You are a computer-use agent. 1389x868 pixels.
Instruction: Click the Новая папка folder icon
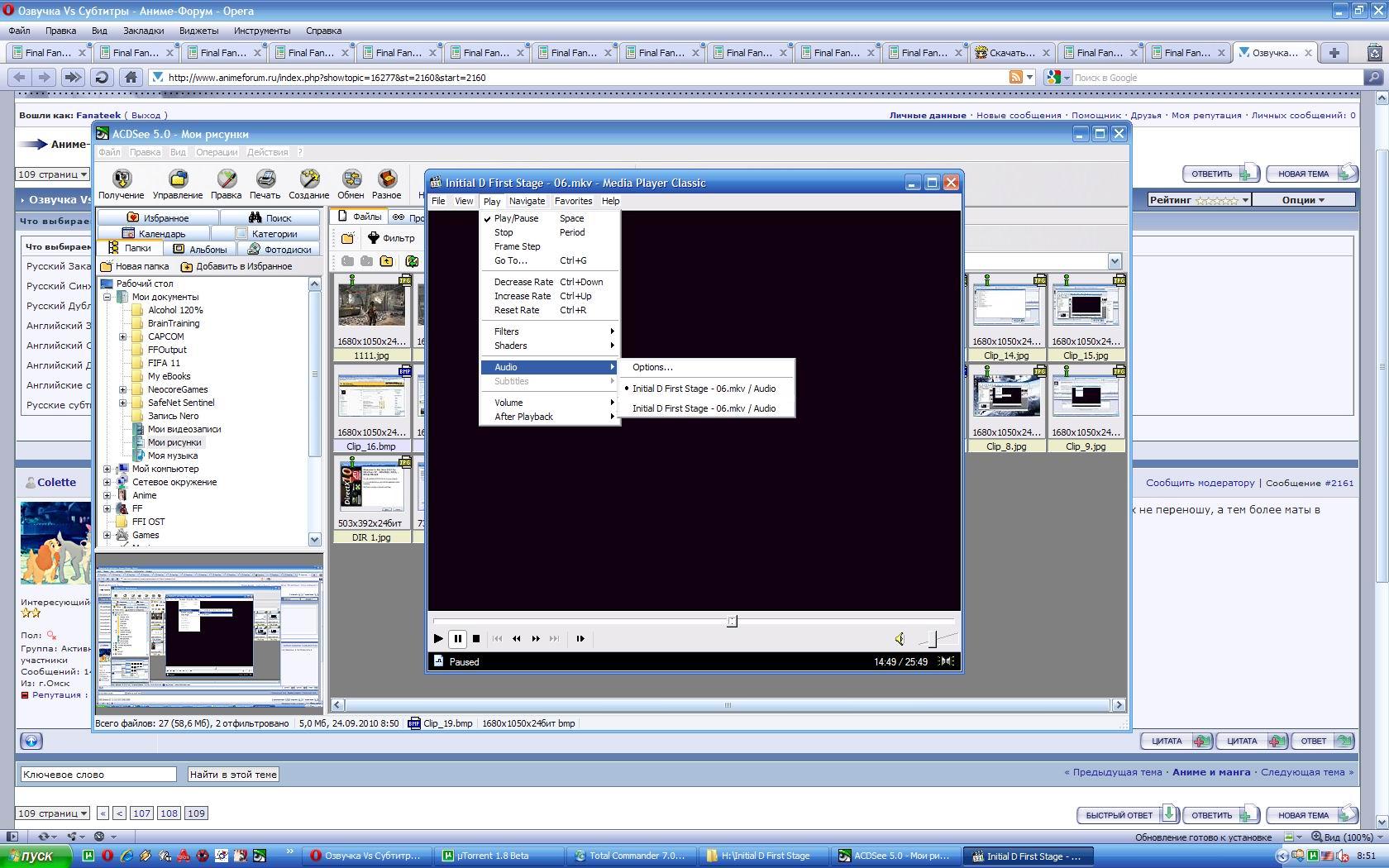click(x=107, y=266)
